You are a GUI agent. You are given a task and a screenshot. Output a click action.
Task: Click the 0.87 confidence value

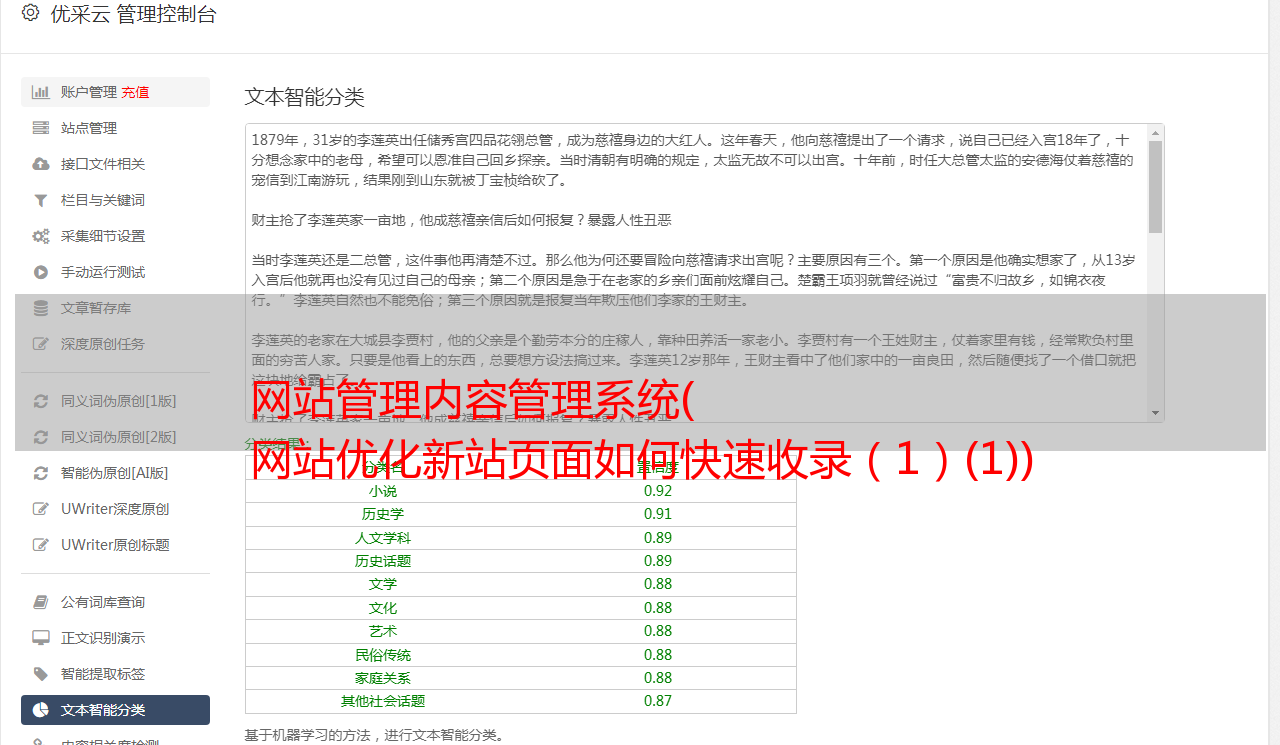pos(658,701)
